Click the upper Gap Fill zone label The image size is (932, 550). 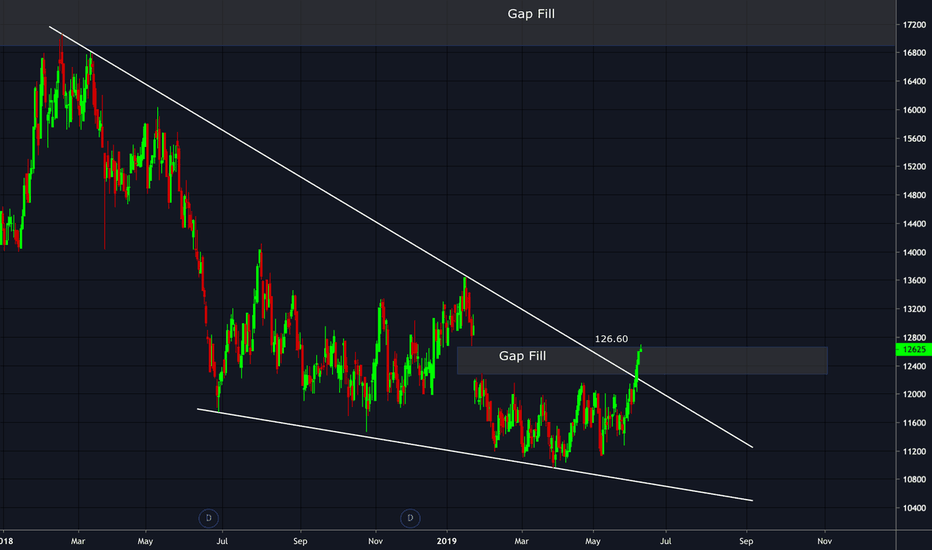pyautogui.click(x=531, y=14)
